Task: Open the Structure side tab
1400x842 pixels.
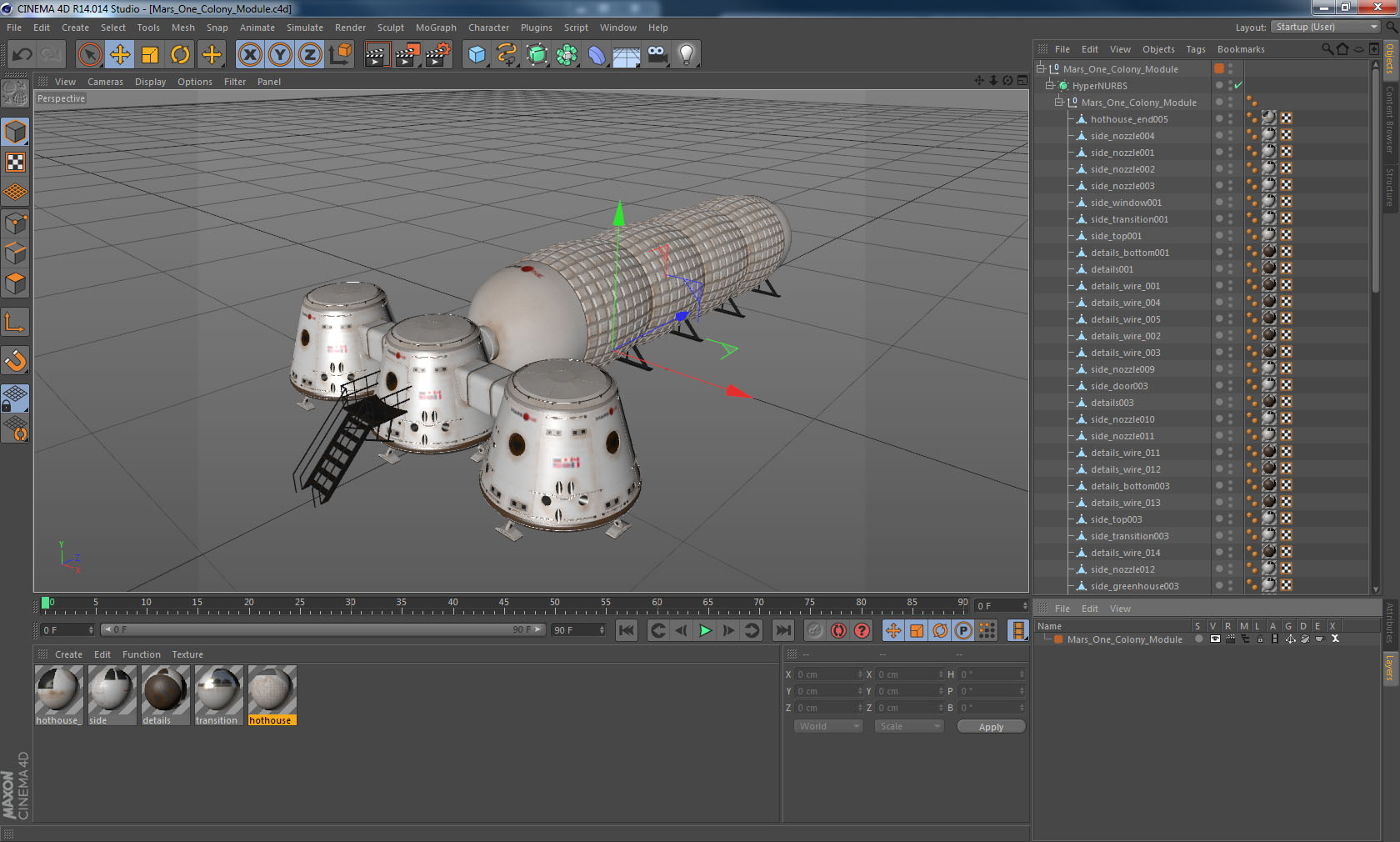Action: pos(1390,187)
